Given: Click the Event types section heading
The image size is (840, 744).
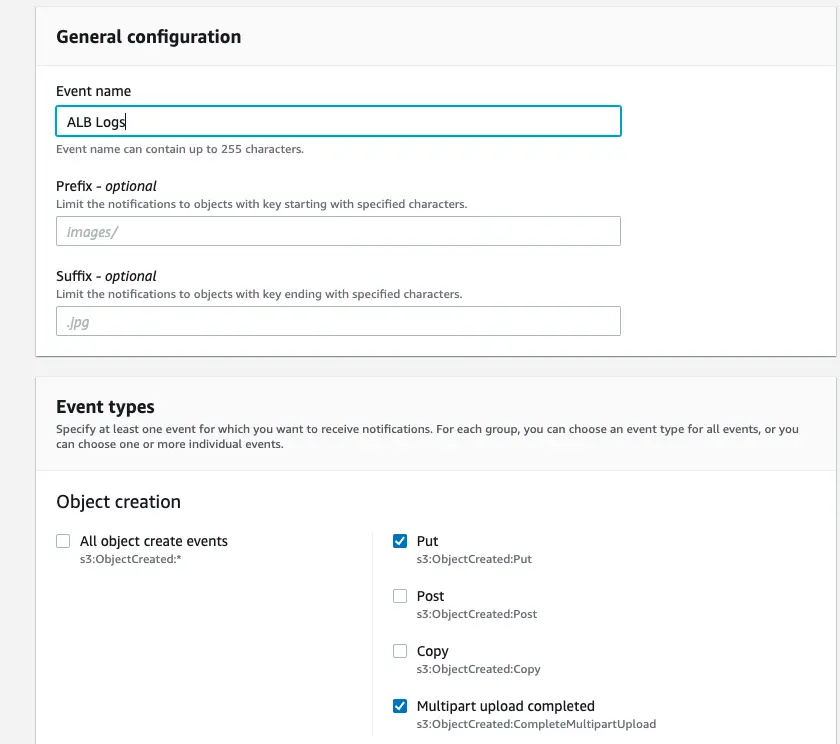Looking at the screenshot, I should (105, 407).
